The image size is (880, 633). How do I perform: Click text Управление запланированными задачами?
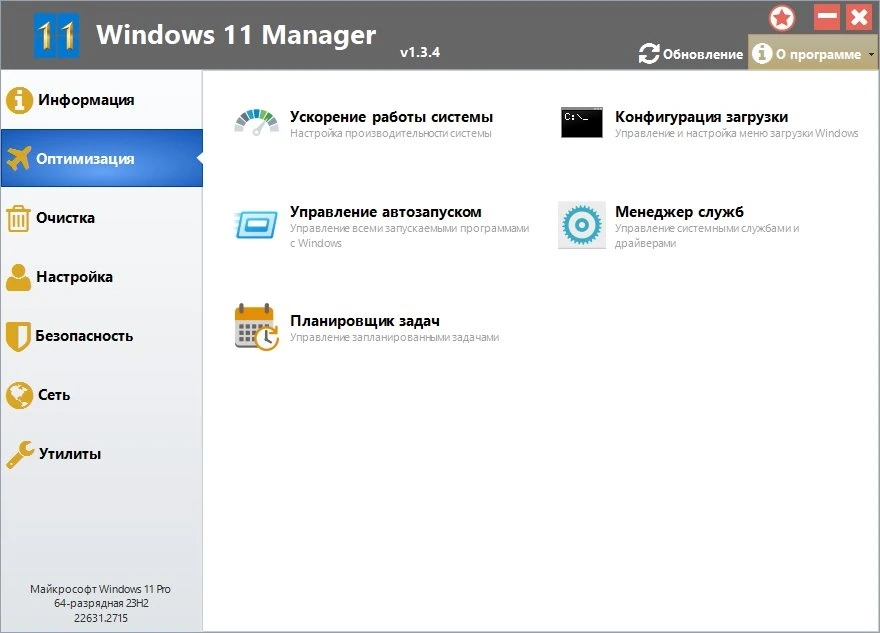[x=395, y=337]
